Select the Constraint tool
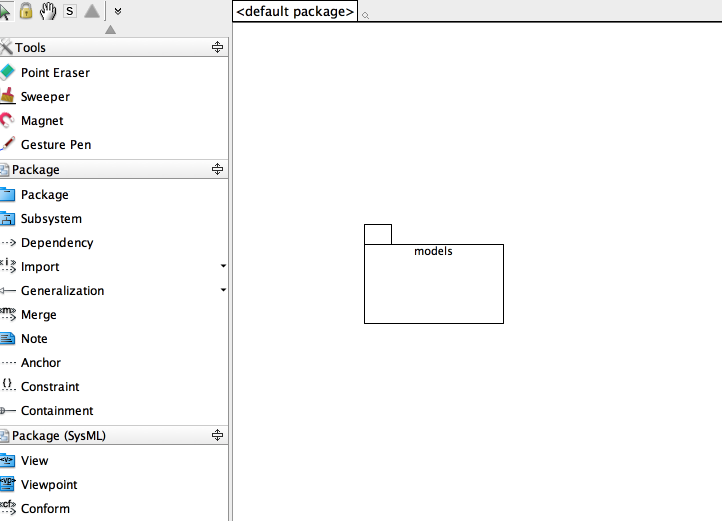This screenshot has height=521, width=722. [x=114, y=386]
